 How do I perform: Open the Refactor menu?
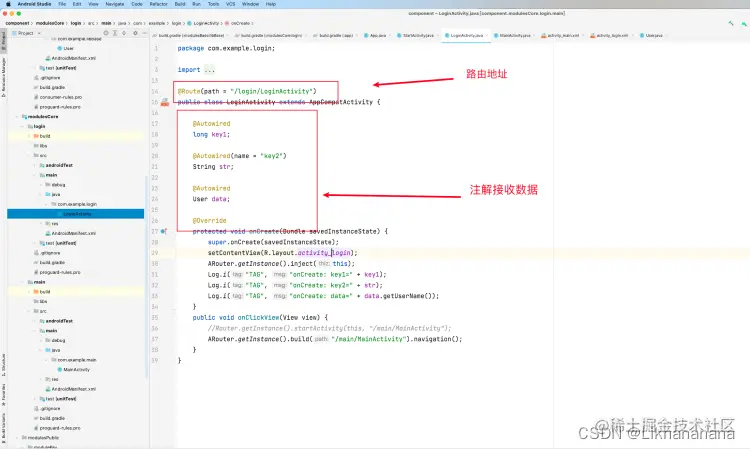tap(158, 4)
